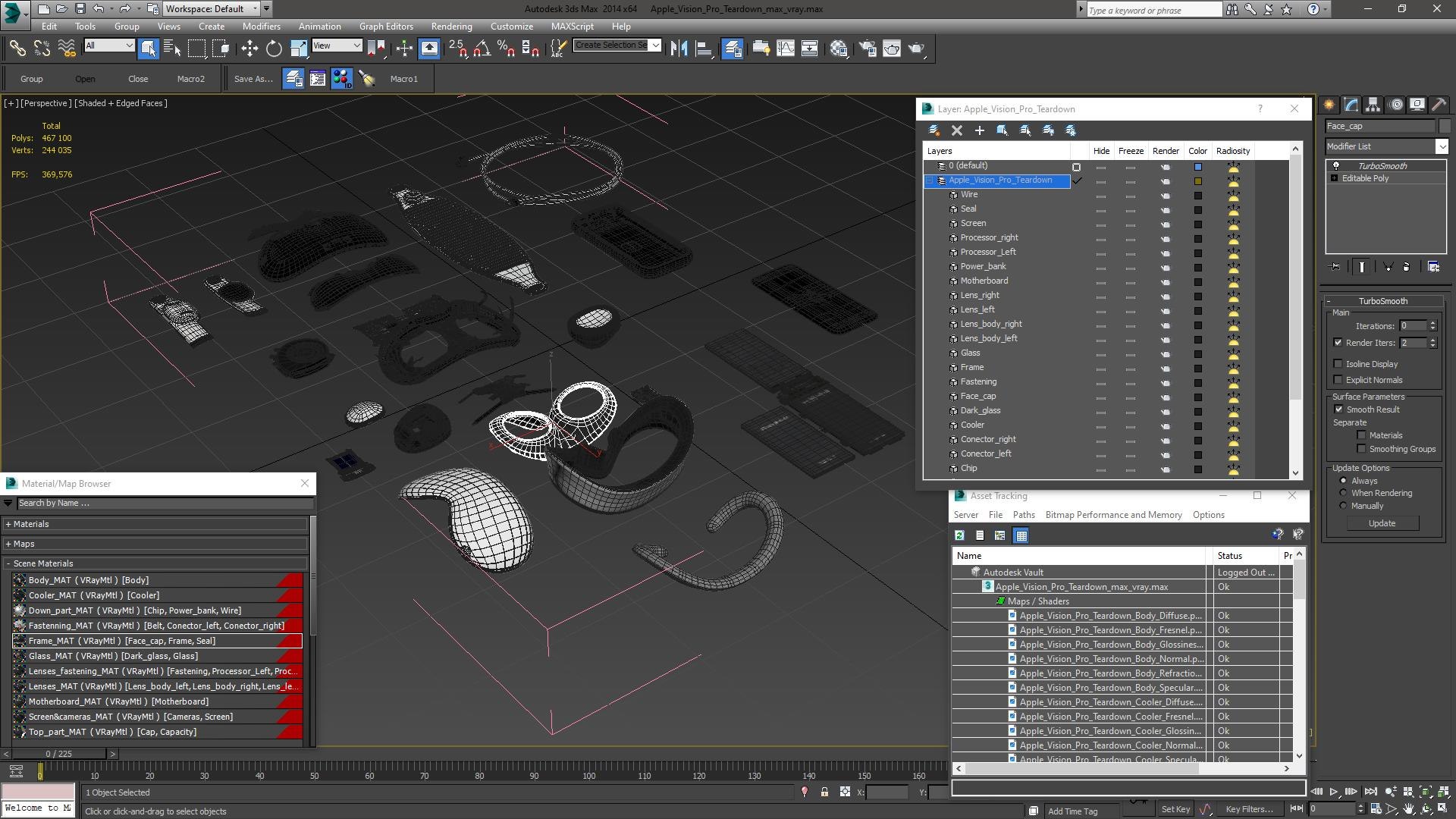The image size is (1456, 819).
Task: Open the Modifier List dropdown
Action: pyautogui.click(x=1386, y=146)
